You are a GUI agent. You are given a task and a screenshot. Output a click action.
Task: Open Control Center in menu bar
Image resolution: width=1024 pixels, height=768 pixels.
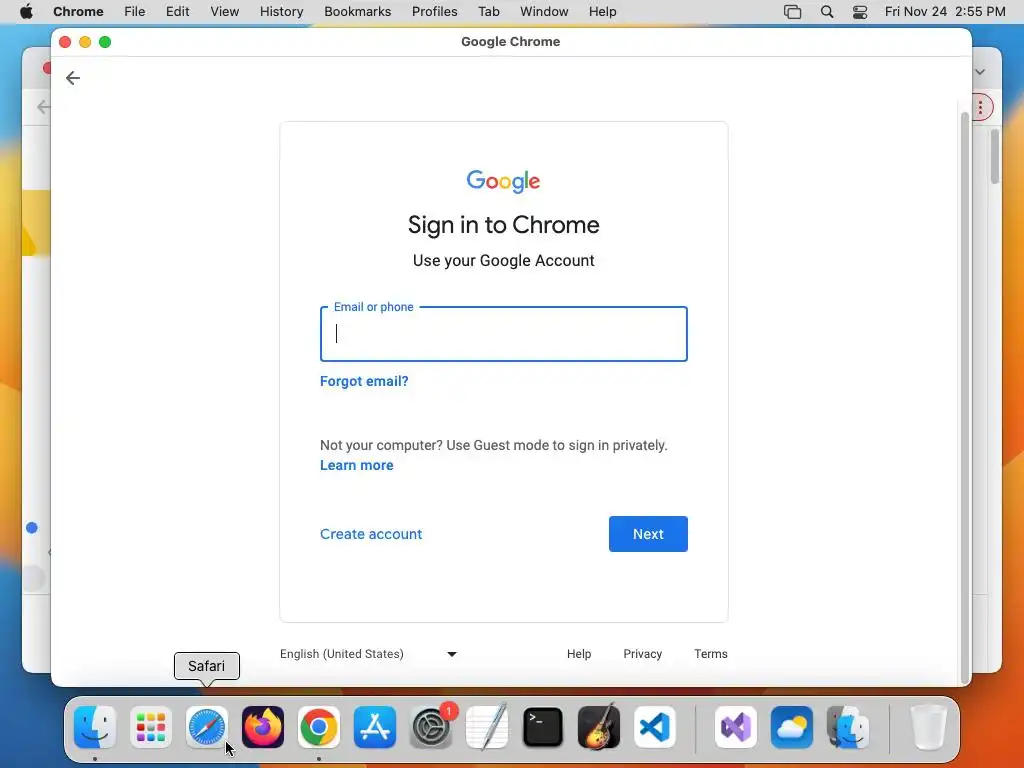click(860, 12)
